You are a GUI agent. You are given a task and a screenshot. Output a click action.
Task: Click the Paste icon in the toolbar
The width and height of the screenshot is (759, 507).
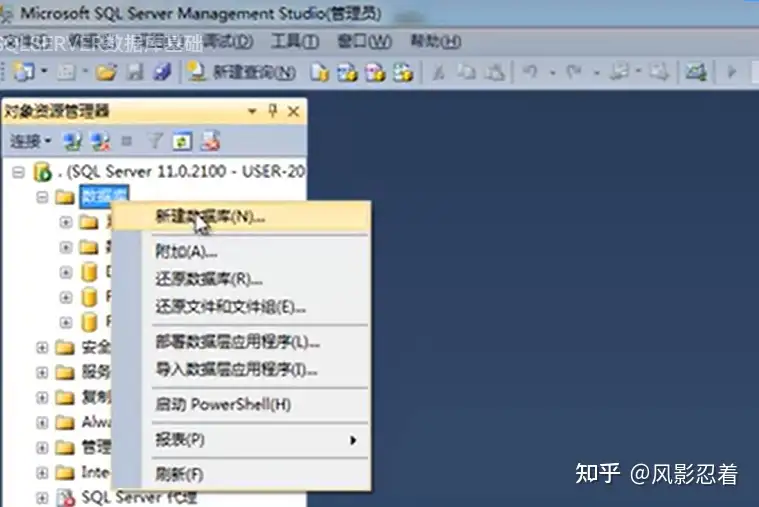[x=495, y=72]
